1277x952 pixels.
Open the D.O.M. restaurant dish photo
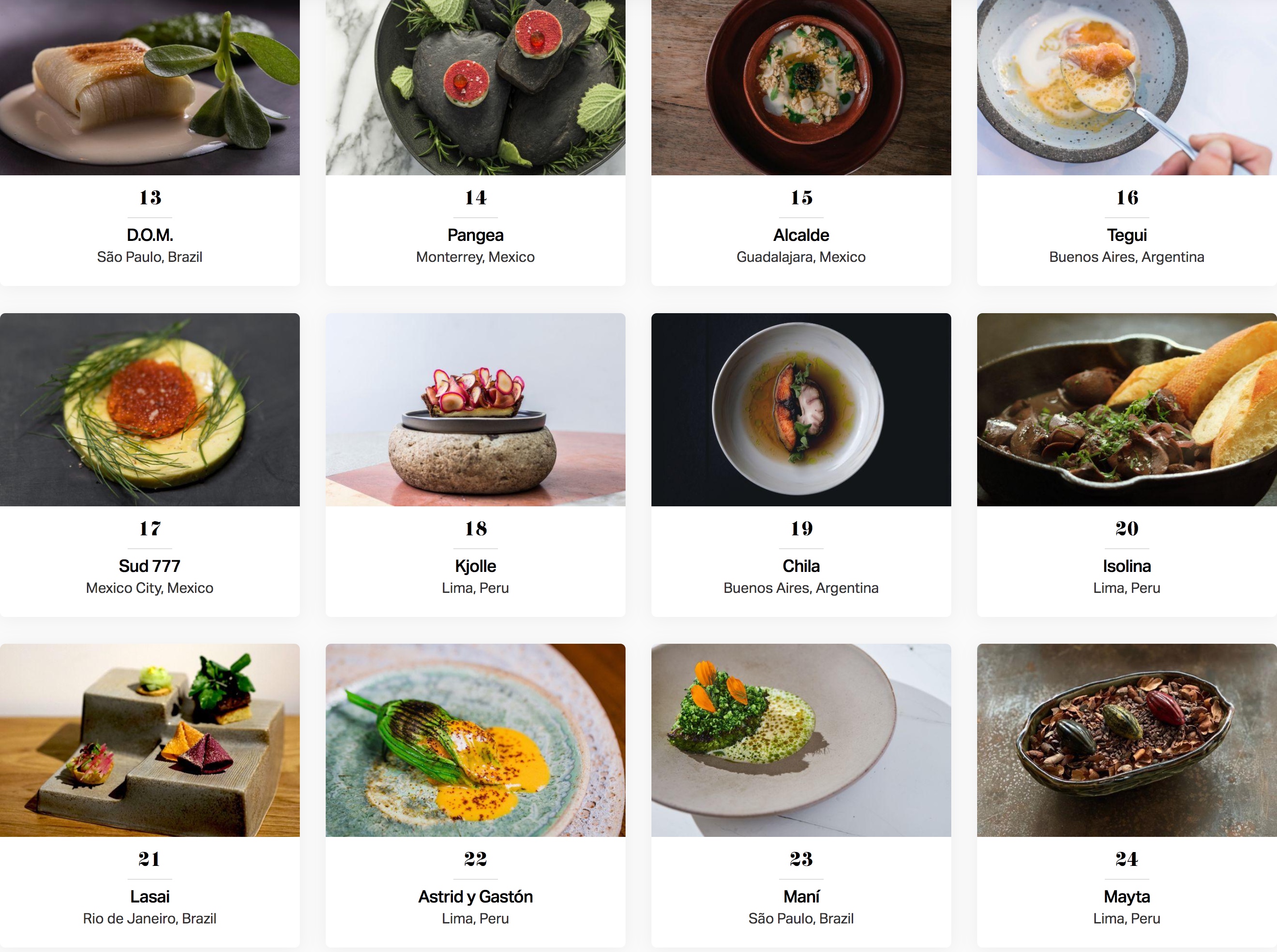click(150, 87)
